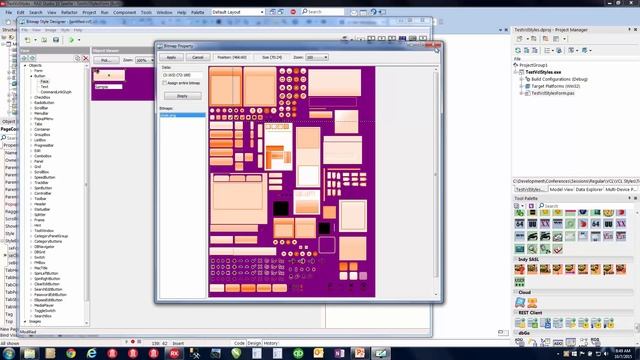This screenshot has width=640, height=360.
Task: Expand the ProgressBar tree node
Action: 31,145
